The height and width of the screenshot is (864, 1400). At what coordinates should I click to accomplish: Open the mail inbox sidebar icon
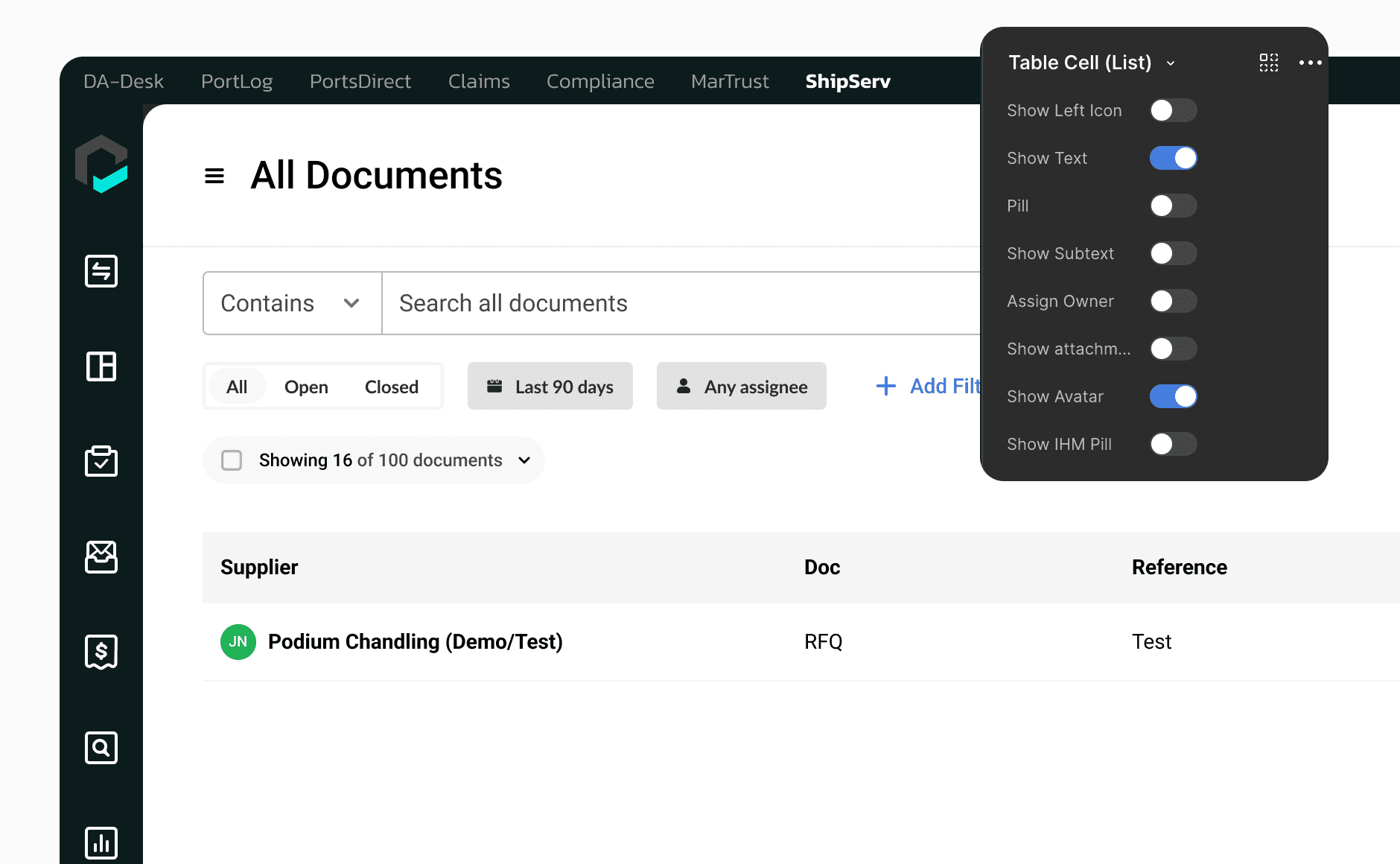tap(101, 556)
